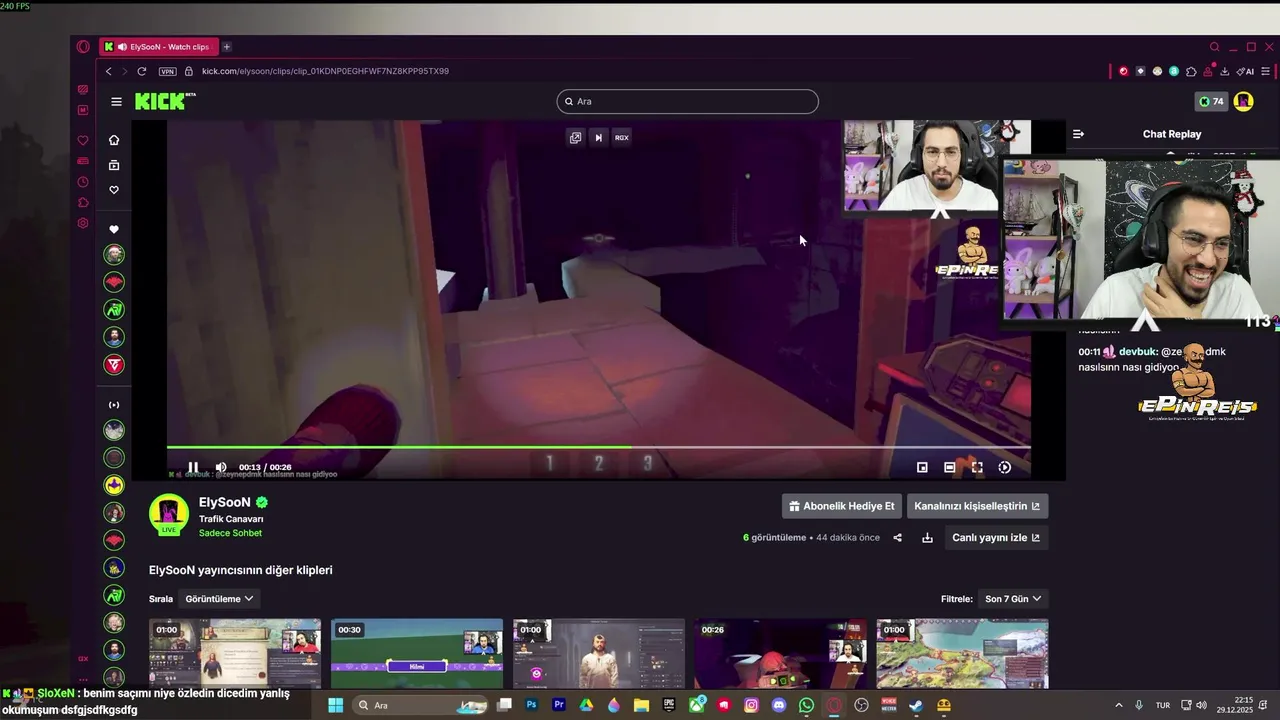Screen dimensions: 1280x720
Task: Open first clip thumbnail labeled 01:00
Action: tap(235, 653)
